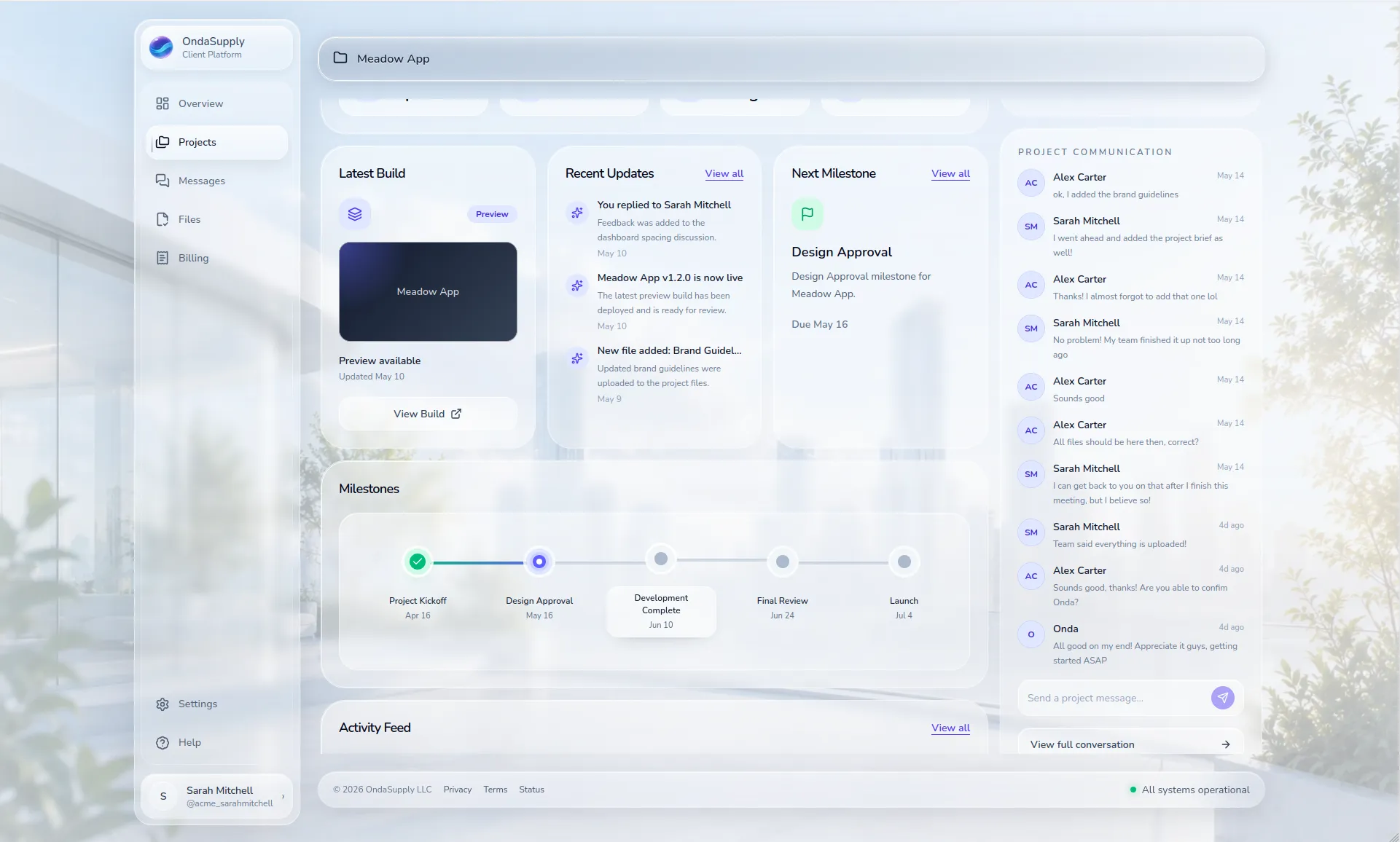The width and height of the screenshot is (1400, 842).
Task: Click SM avatar beside 'I went ahead and added the project brief'
Action: (1031, 227)
